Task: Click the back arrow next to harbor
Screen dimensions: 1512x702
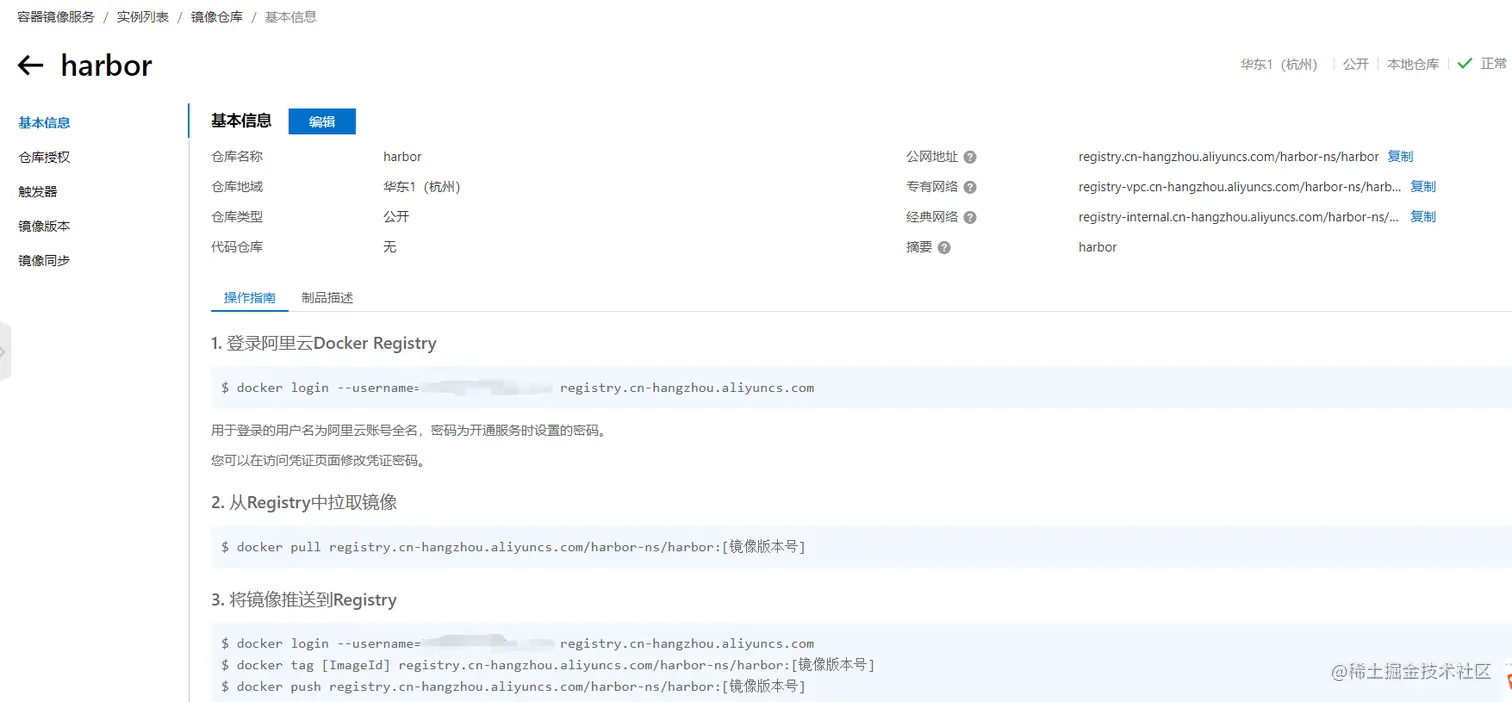Action: (31, 66)
